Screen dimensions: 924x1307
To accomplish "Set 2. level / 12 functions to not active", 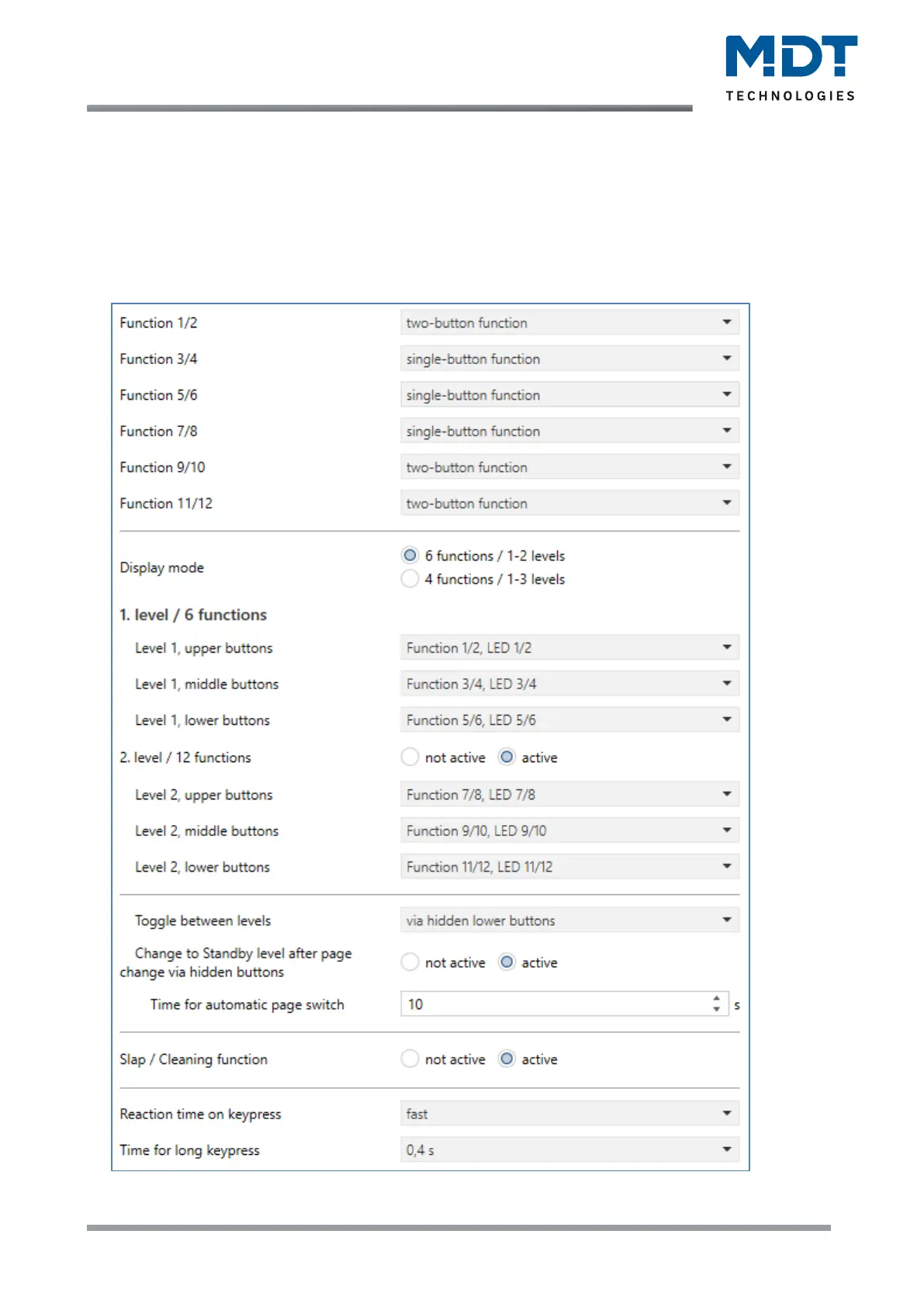I will pyautogui.click(x=410, y=757).
